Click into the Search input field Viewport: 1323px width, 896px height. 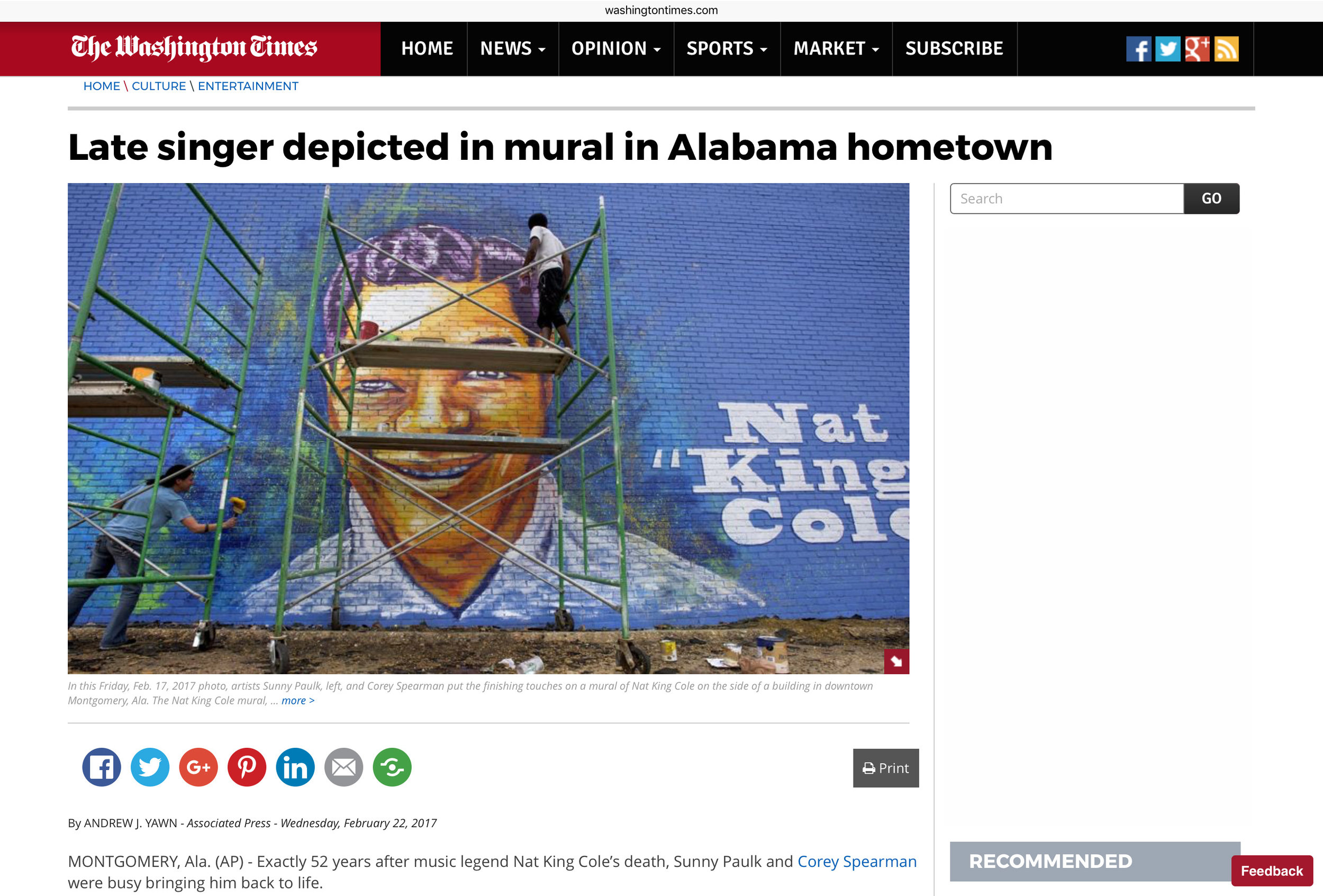coord(1067,198)
